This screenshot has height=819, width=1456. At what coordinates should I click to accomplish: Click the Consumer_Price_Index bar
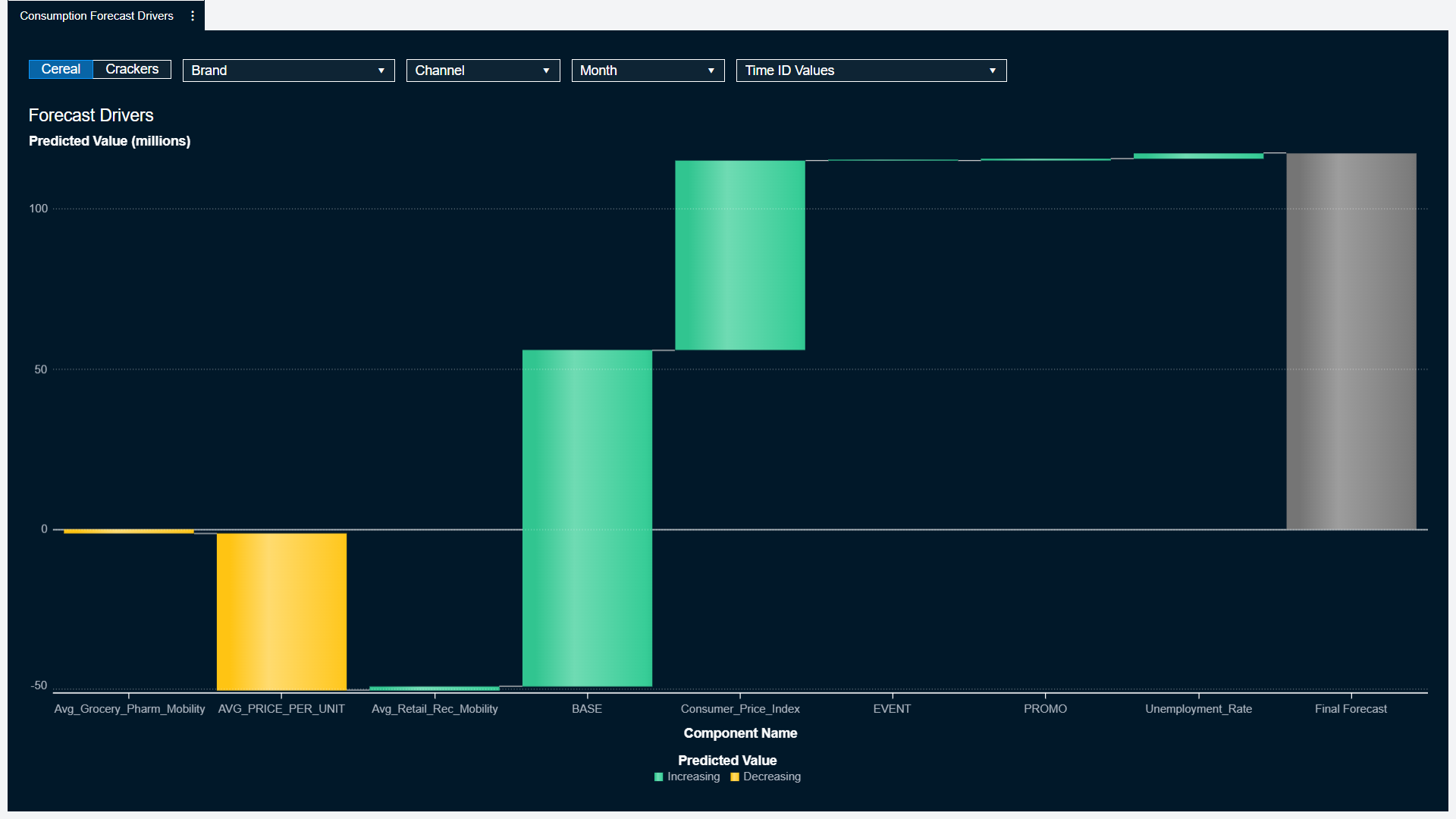[739, 254]
